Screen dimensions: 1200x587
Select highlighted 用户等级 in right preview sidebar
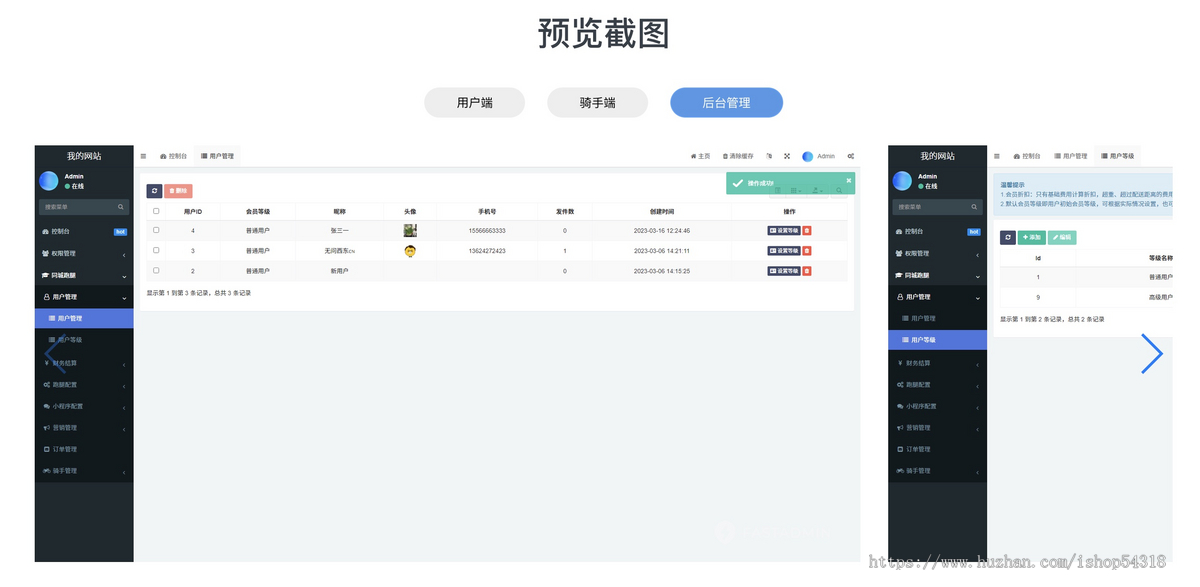pyautogui.click(x=937, y=340)
